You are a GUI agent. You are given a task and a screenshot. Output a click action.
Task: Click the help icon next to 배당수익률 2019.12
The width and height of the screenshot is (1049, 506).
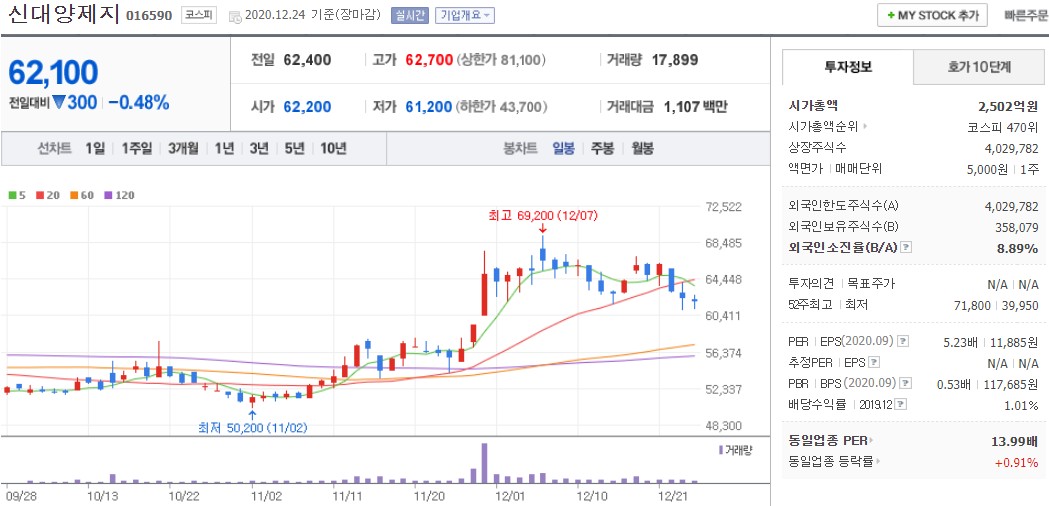click(901, 404)
